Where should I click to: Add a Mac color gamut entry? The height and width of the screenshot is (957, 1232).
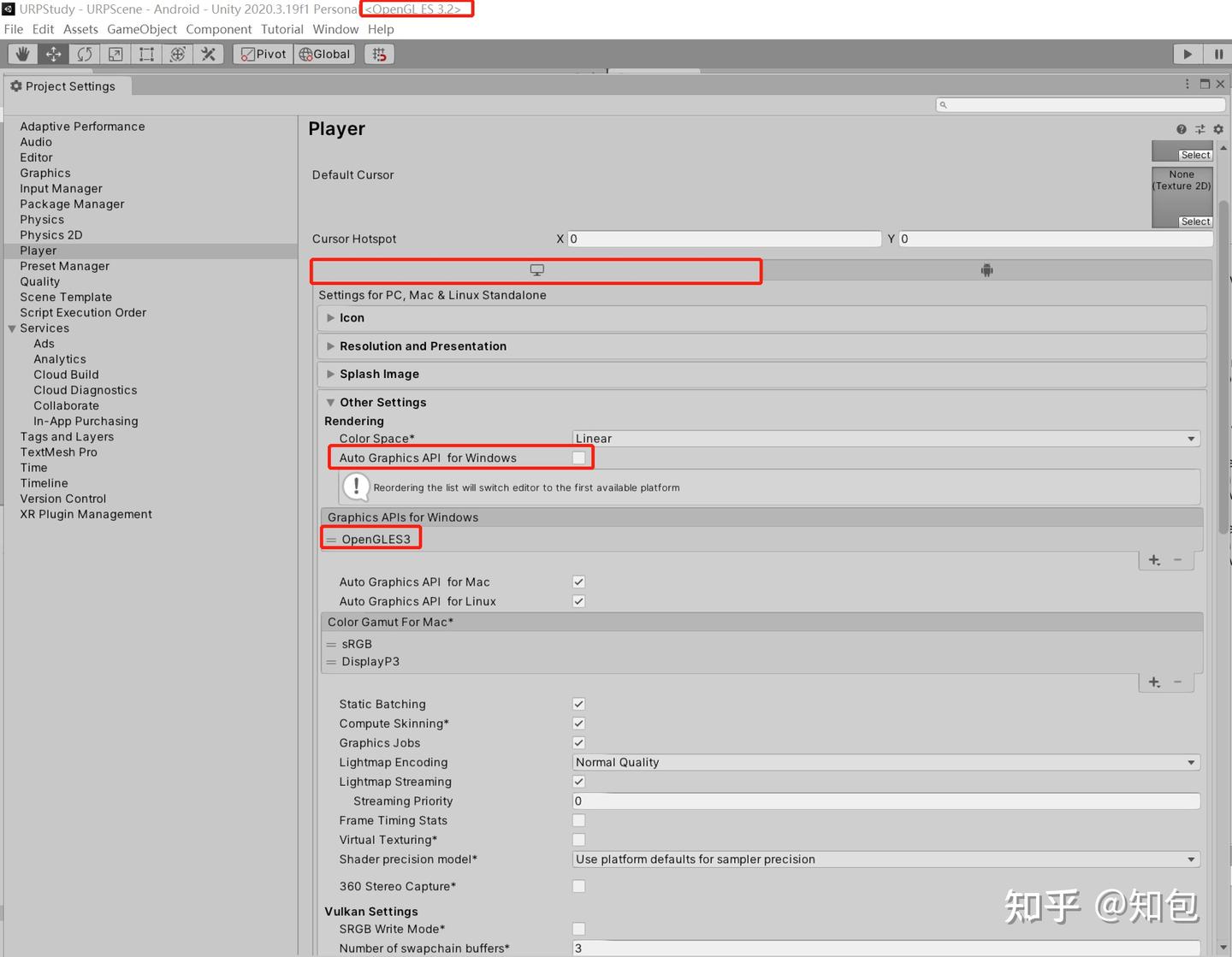1154,682
